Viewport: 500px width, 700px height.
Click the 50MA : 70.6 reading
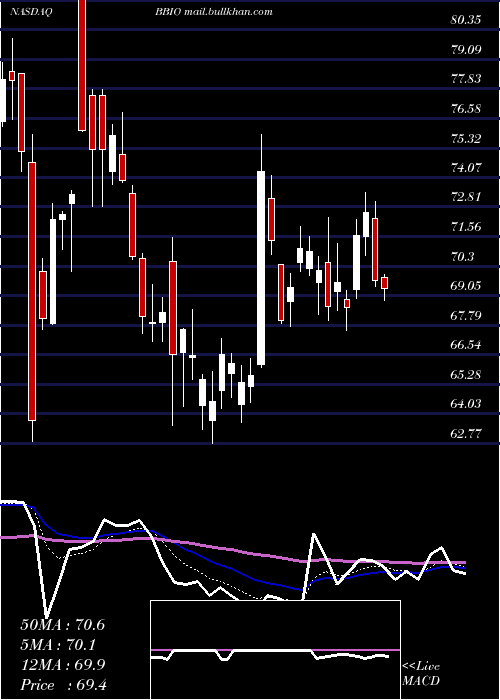pos(63,625)
